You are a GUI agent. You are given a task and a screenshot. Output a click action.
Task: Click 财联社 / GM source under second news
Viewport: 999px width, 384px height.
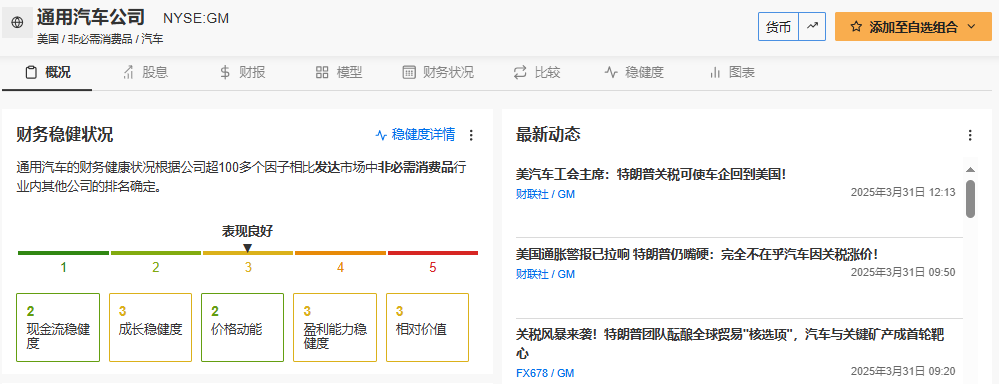coord(545,274)
